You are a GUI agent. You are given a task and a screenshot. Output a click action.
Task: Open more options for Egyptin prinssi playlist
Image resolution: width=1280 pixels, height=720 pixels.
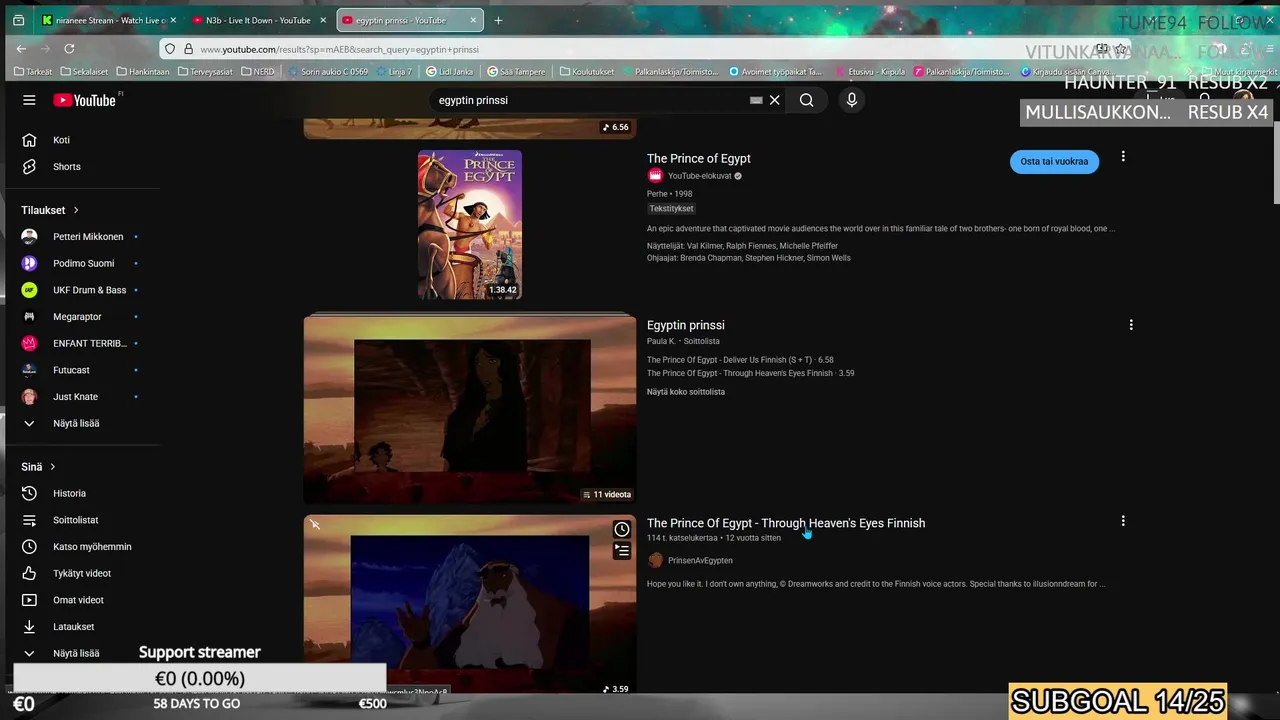(x=1131, y=325)
